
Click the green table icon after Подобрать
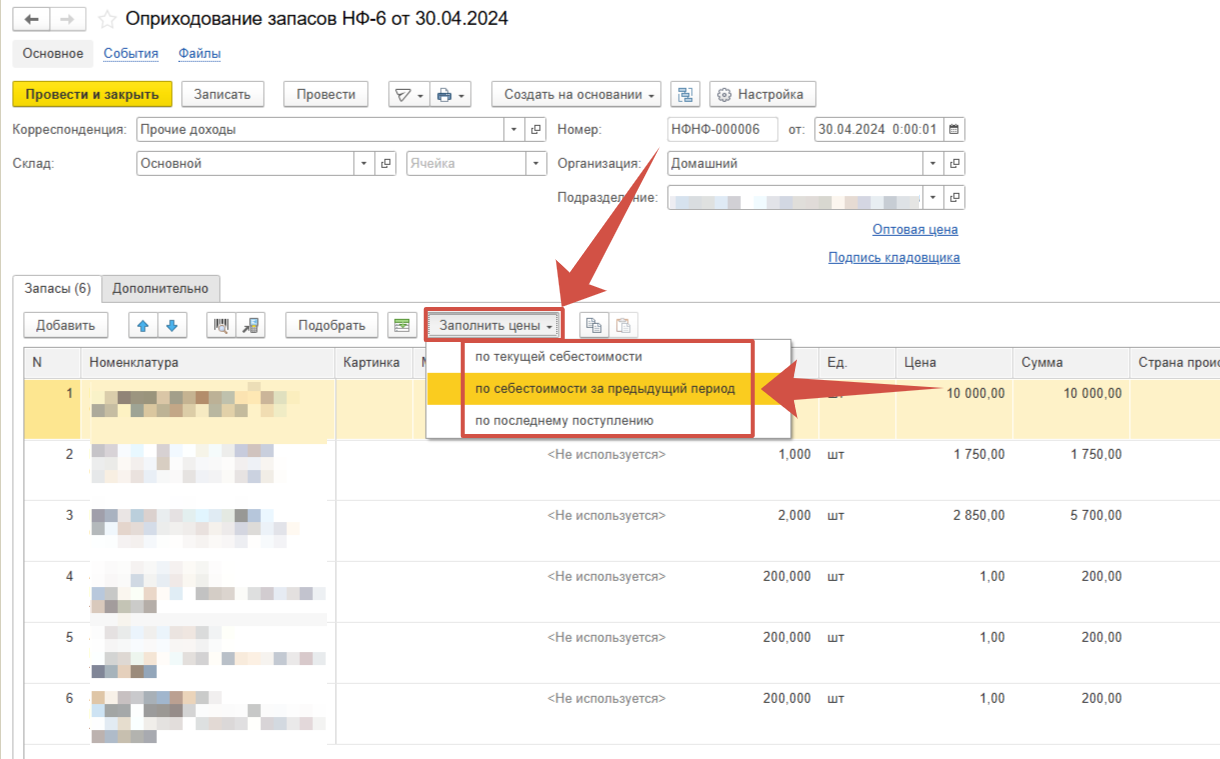[402, 325]
